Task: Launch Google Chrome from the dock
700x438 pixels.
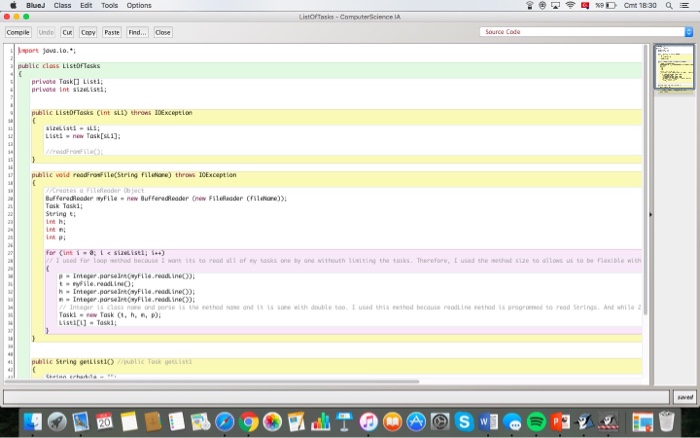Action: (249, 421)
